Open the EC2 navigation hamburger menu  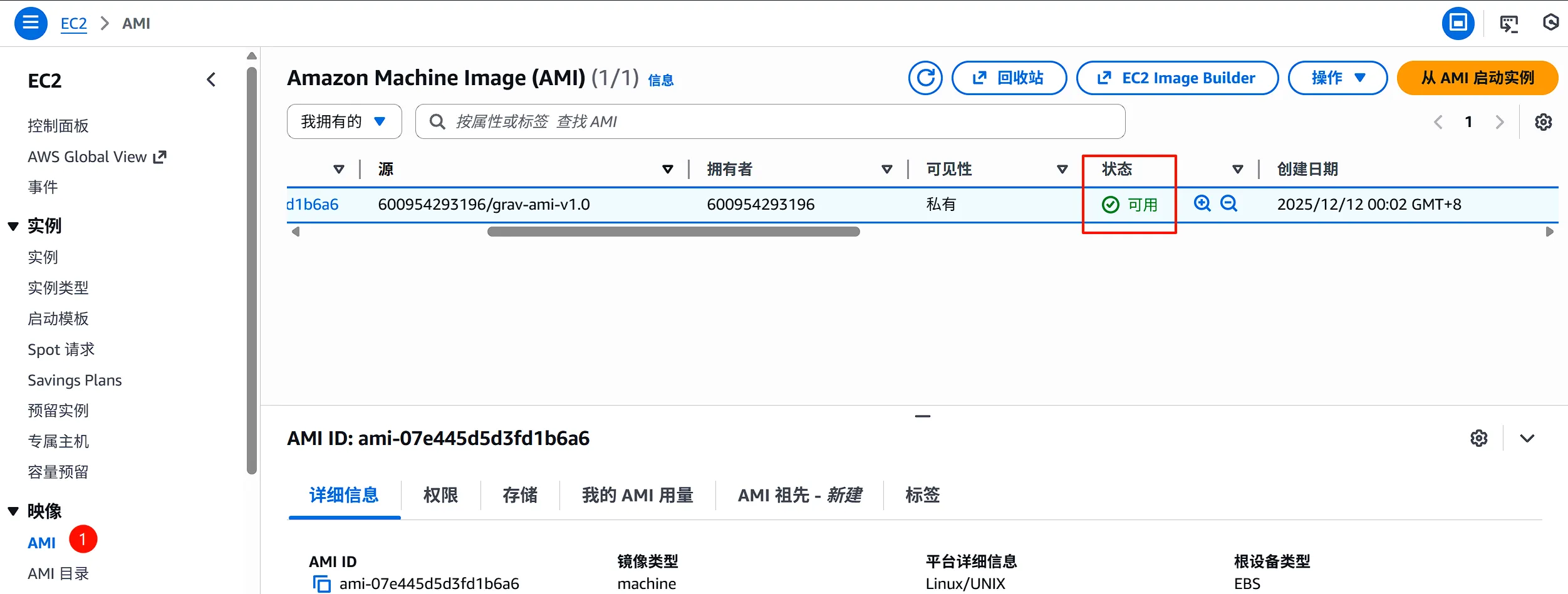pyautogui.click(x=30, y=23)
